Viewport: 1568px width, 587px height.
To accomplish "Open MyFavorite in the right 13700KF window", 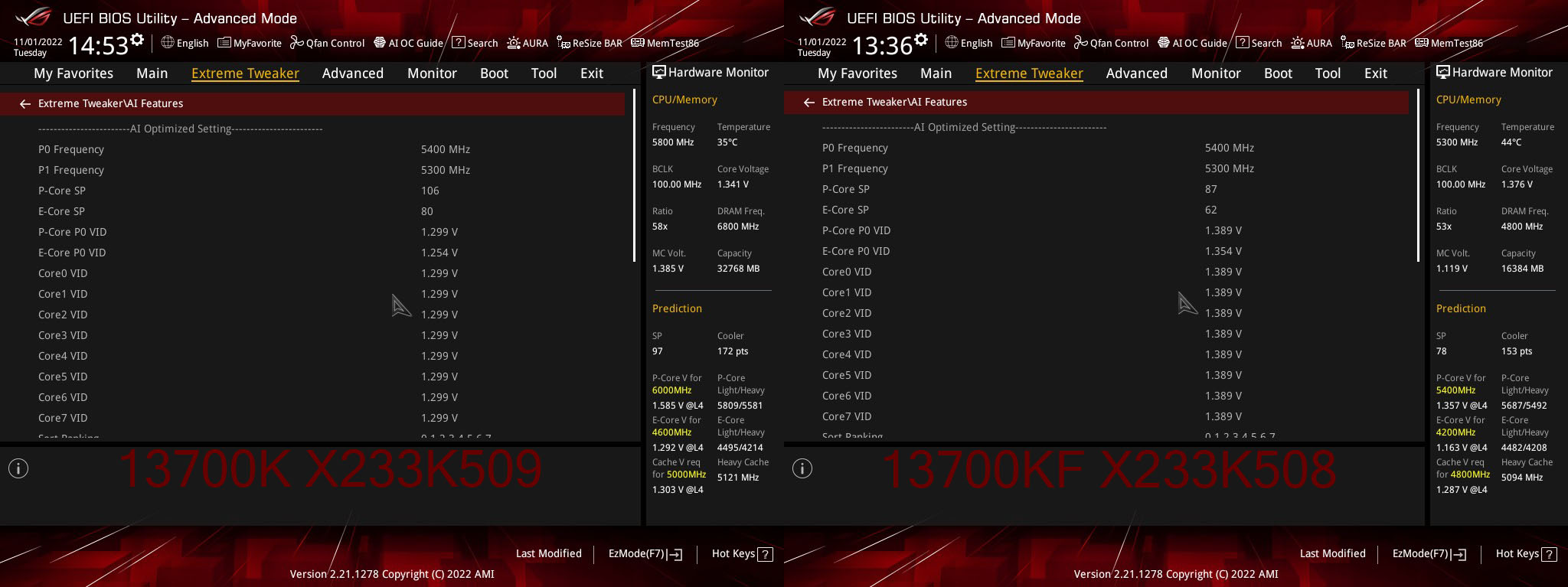I will [1034, 43].
